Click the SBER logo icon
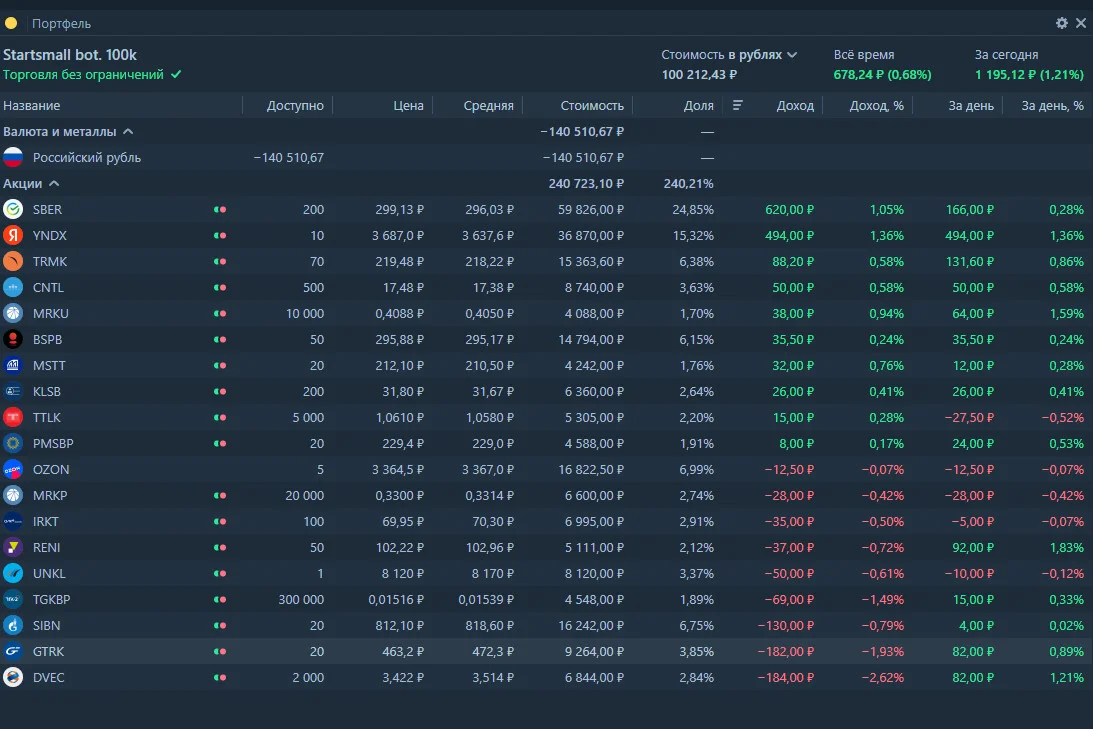 pos(13,209)
